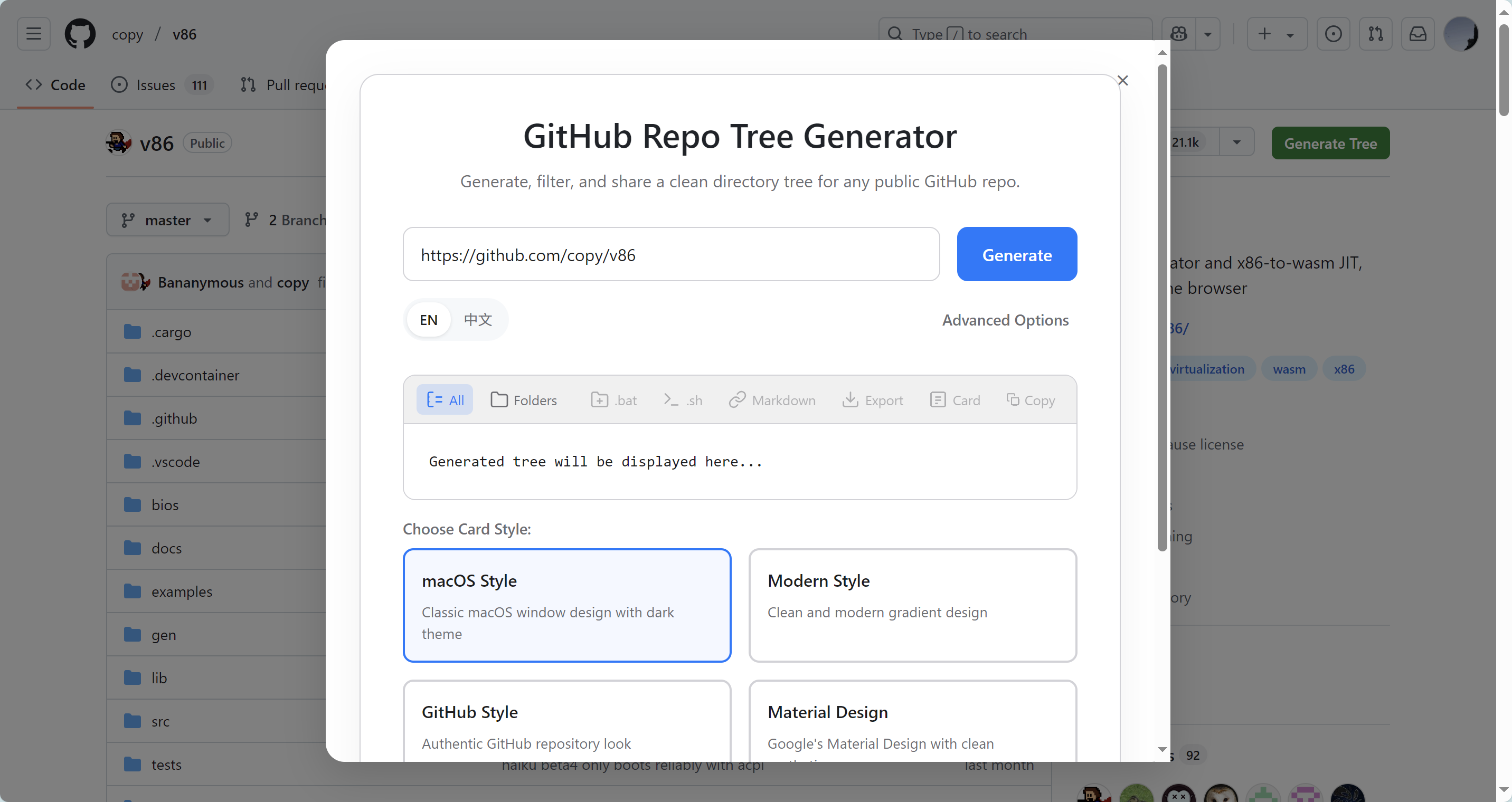This screenshot has width=1512, height=802.
Task: Open the Copilot chat icon
Action: pyautogui.click(x=1178, y=34)
